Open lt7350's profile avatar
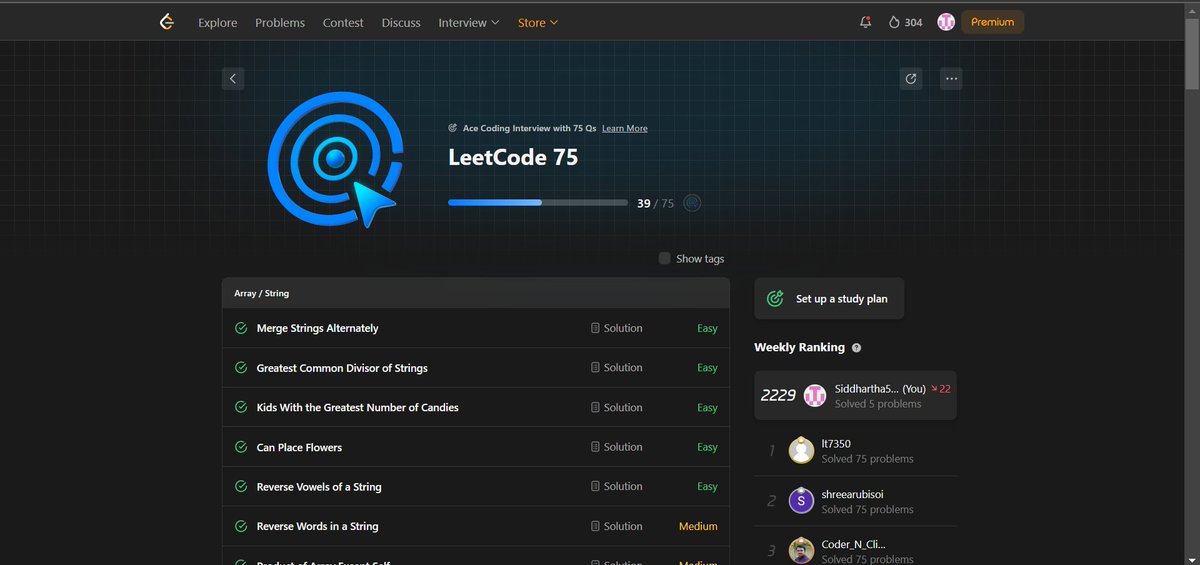Image resolution: width=1200 pixels, height=565 pixels. pyautogui.click(x=801, y=450)
